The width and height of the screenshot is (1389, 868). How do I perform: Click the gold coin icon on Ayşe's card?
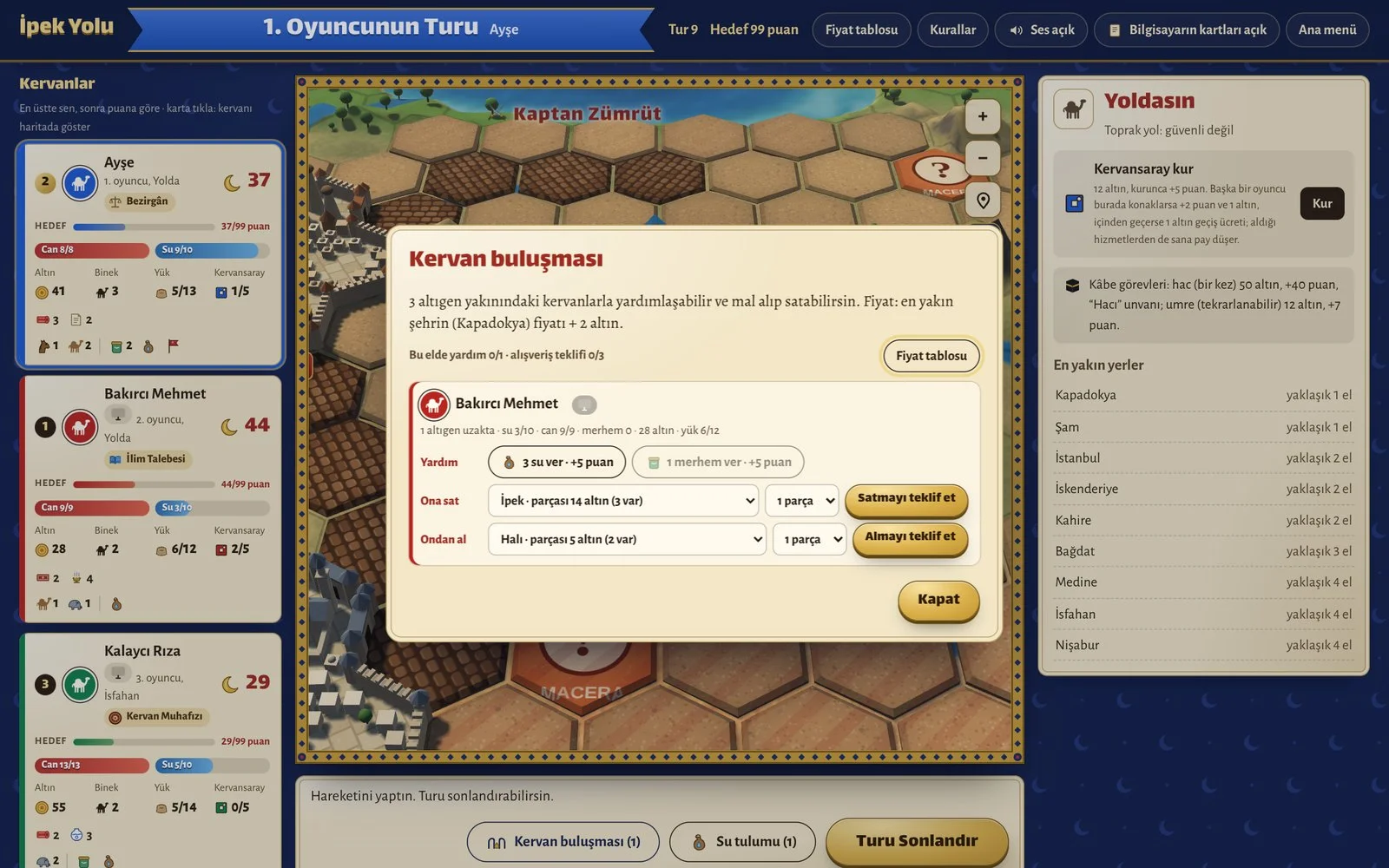tap(42, 293)
